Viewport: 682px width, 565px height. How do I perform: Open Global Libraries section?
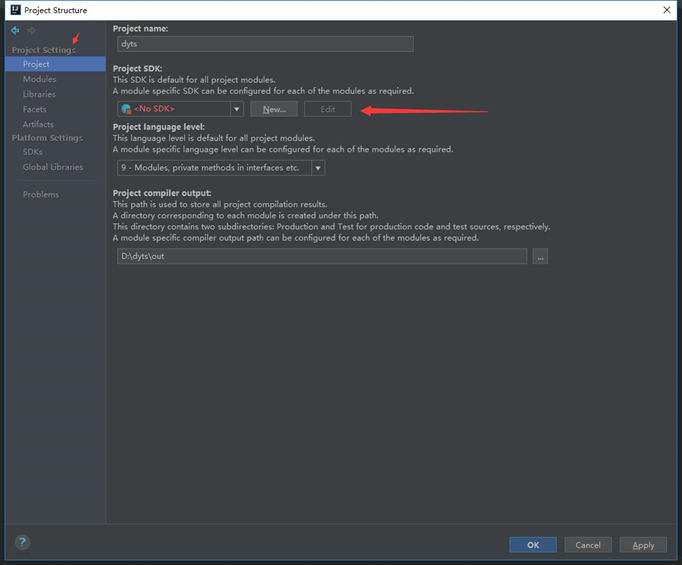pos(53,167)
